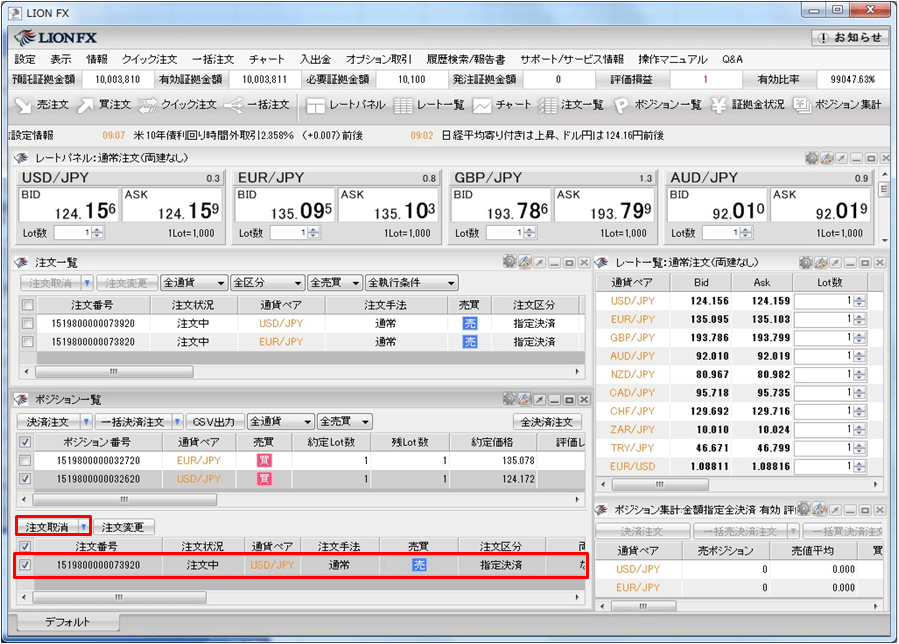Click the LIONFX logo
The height and width of the screenshot is (644, 899).
pos(56,38)
